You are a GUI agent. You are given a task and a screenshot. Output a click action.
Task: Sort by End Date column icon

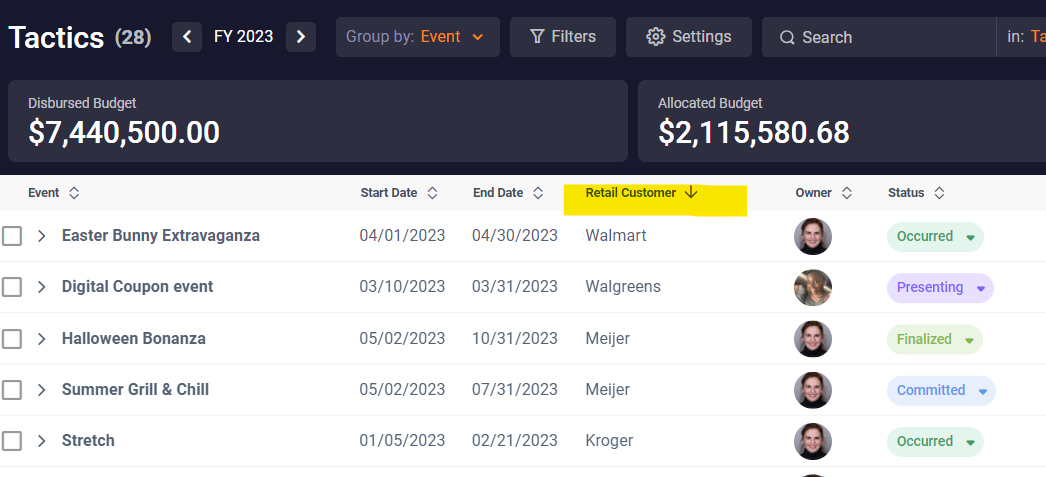click(x=538, y=193)
